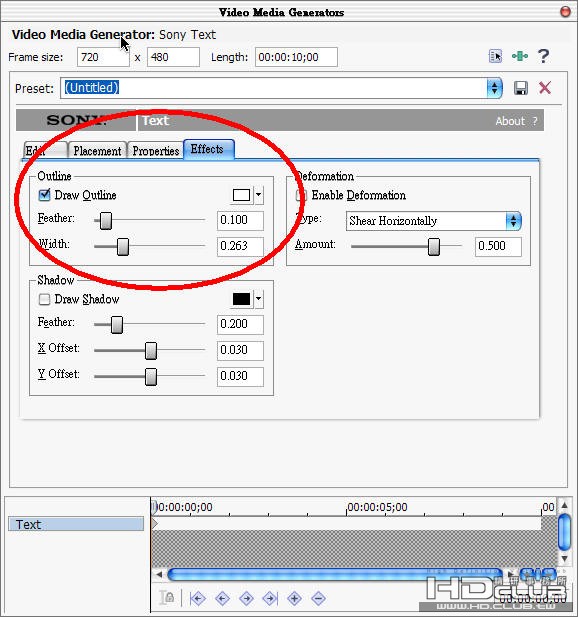The image size is (578, 617).
Task: Click the Replace Plug-In icon
Action: tap(495, 56)
